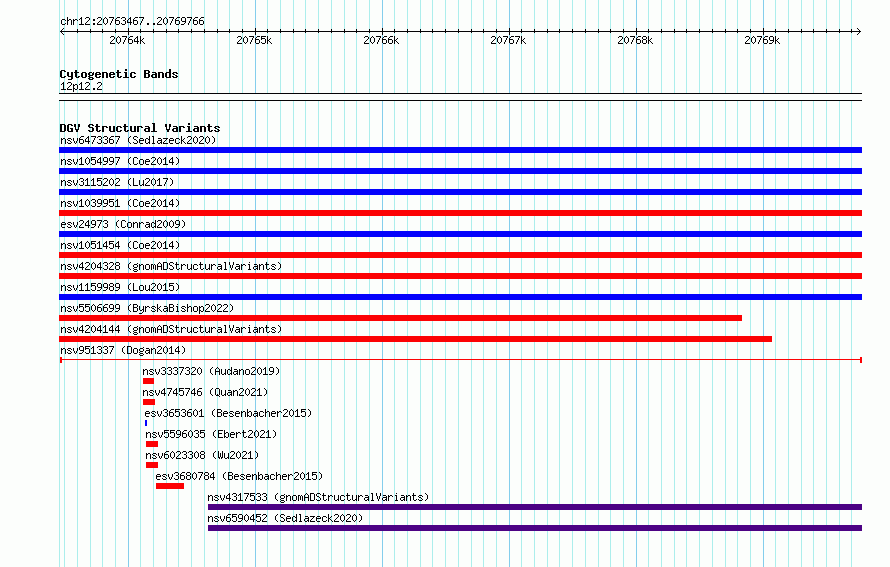This screenshot has height=567, width=890.
Task: Select the small red block under nsv6023308
Action: [x=152, y=465]
